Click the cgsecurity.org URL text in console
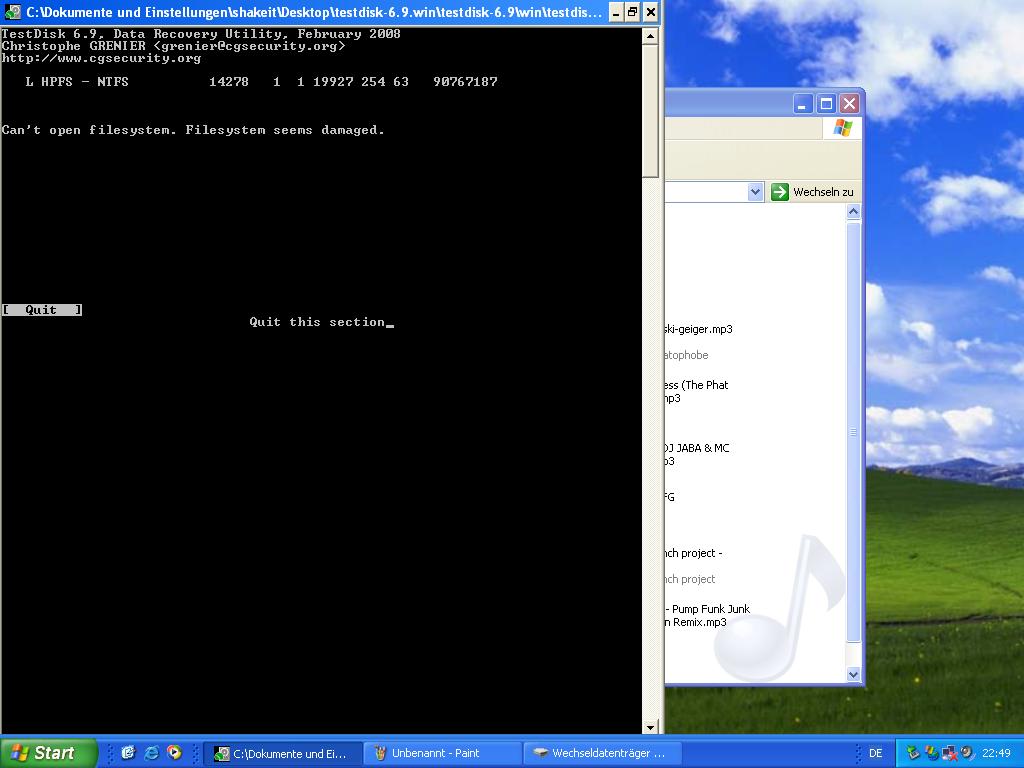 point(101,58)
